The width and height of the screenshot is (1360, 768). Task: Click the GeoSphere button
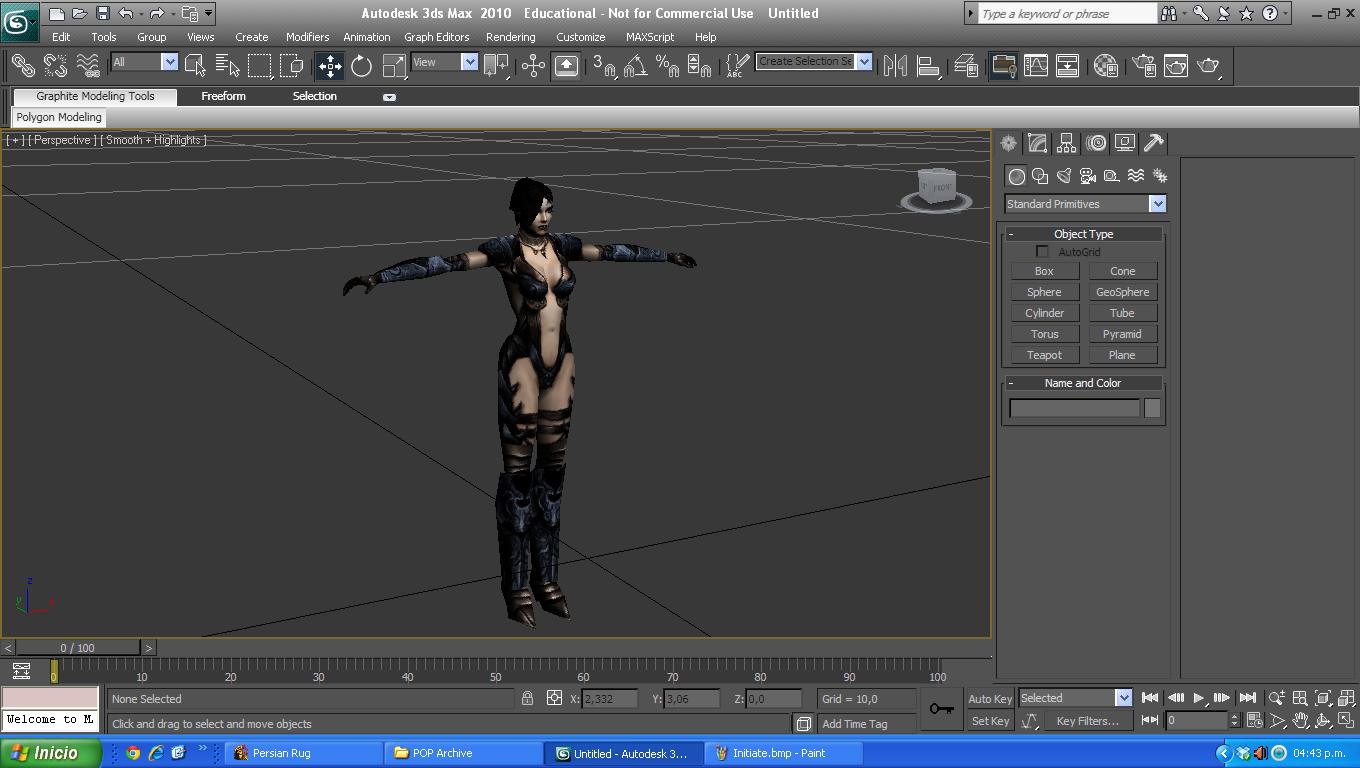click(1122, 292)
